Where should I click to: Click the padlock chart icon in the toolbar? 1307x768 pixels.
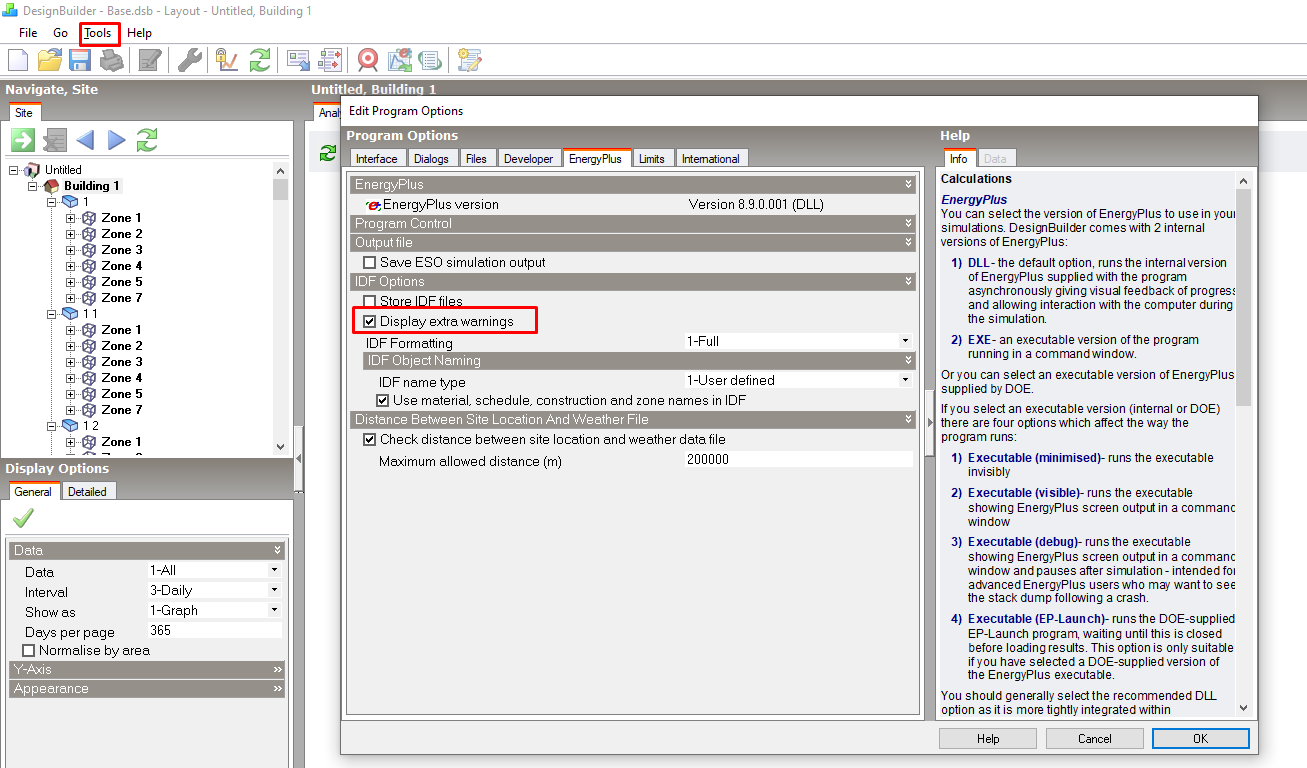227,60
